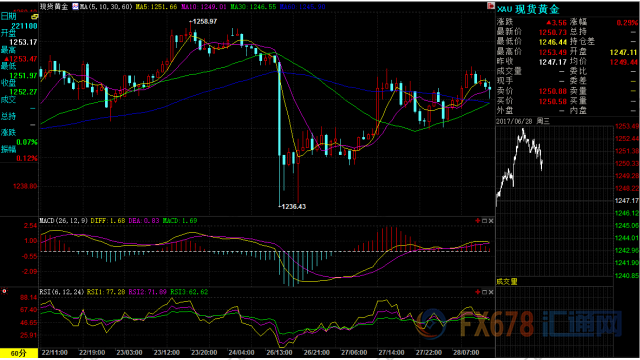The image size is (640, 360).
Task: Click red plus icon on RSI panel
Action: [478, 292]
